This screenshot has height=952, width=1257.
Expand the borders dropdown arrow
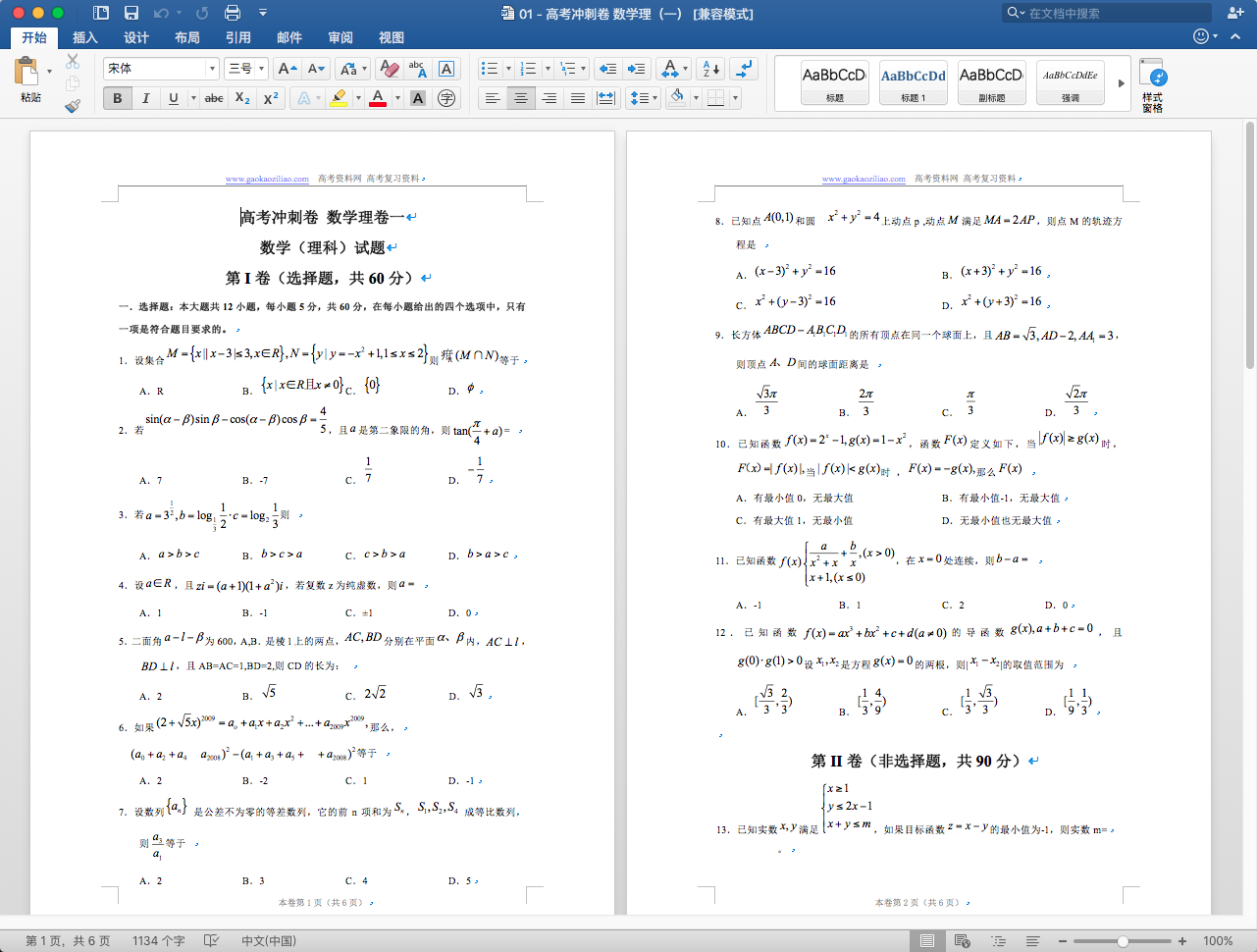[x=735, y=98]
